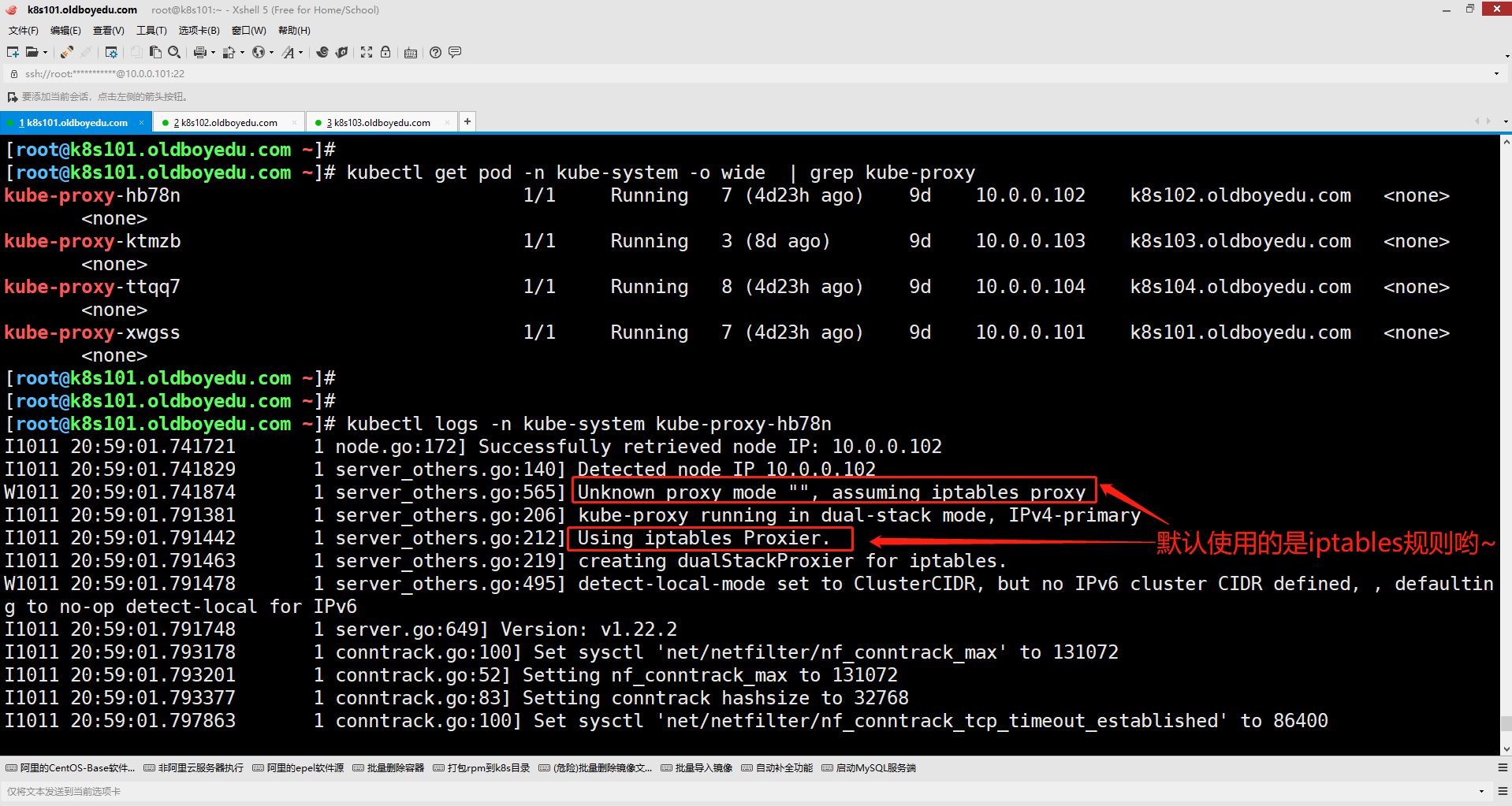Viewport: 1512px width, 806px height.
Task: Add a new tab with plus button
Action: (x=467, y=121)
